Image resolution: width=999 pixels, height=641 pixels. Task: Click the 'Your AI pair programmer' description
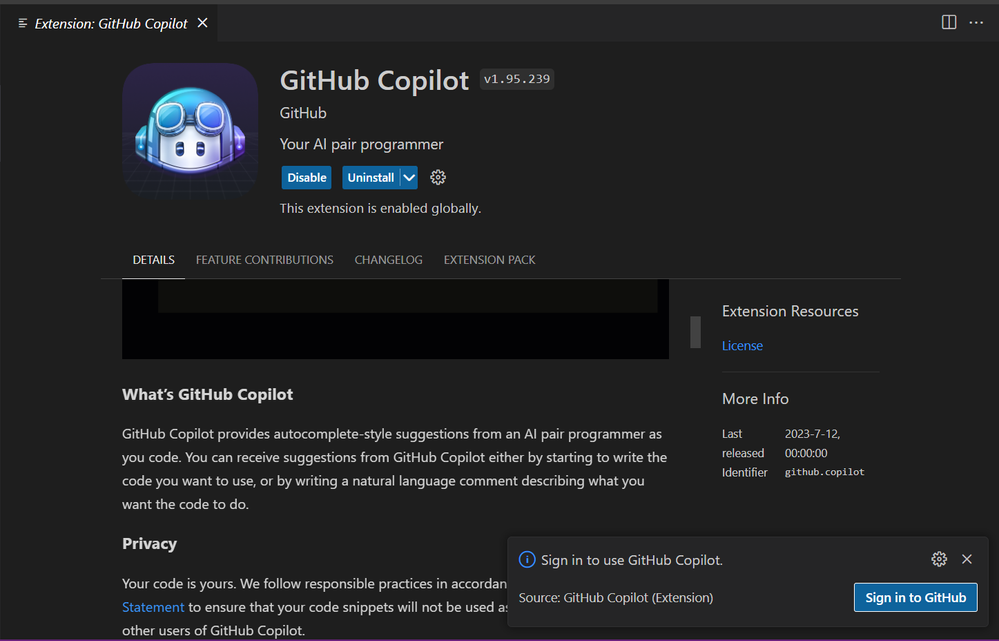[x=361, y=145]
